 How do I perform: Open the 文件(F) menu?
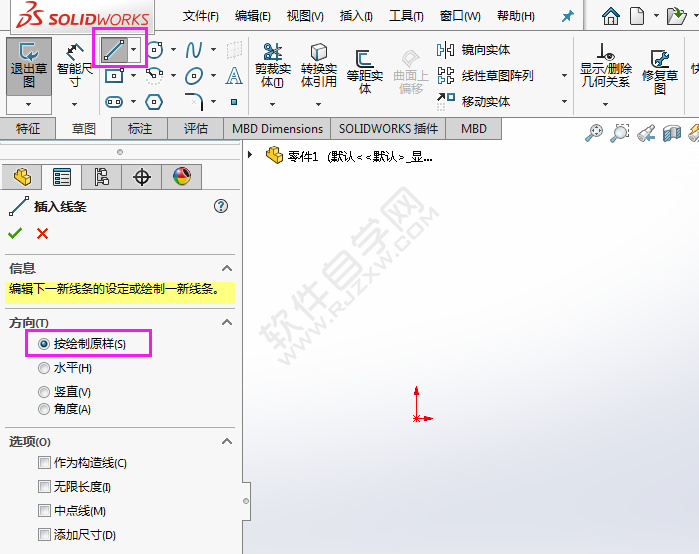coord(201,16)
